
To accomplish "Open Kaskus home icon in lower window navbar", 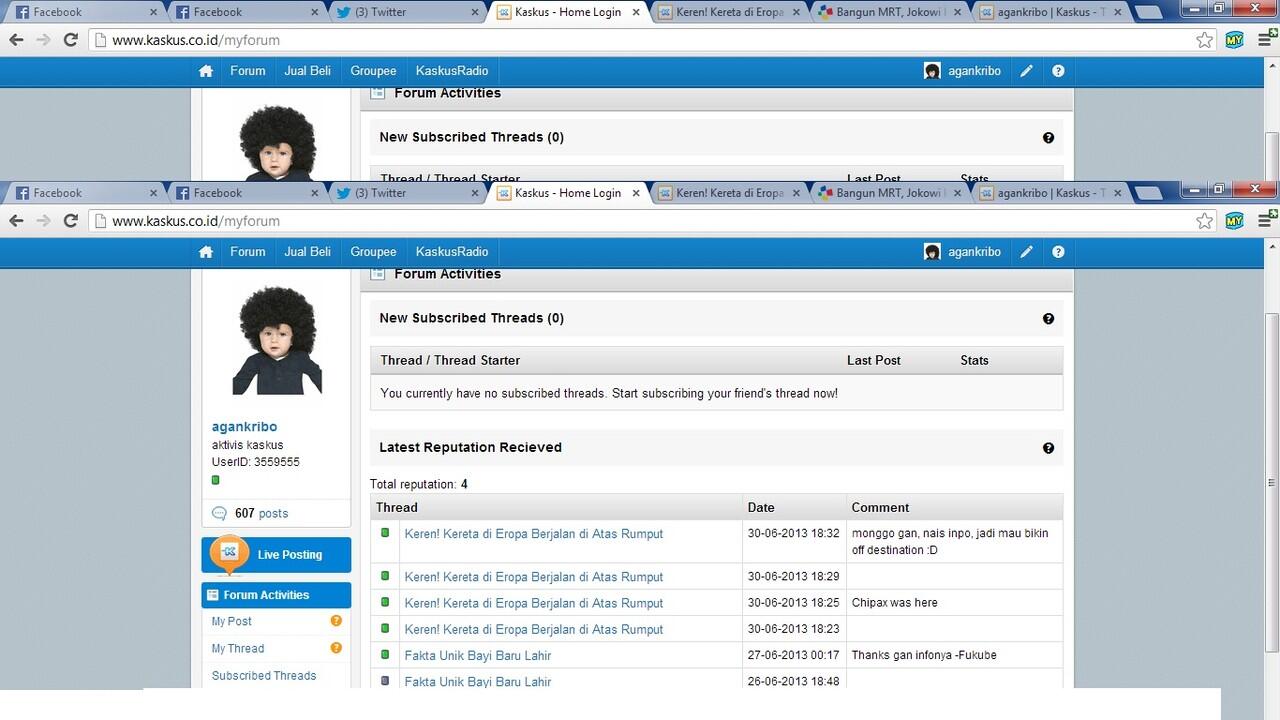I will pyautogui.click(x=206, y=252).
